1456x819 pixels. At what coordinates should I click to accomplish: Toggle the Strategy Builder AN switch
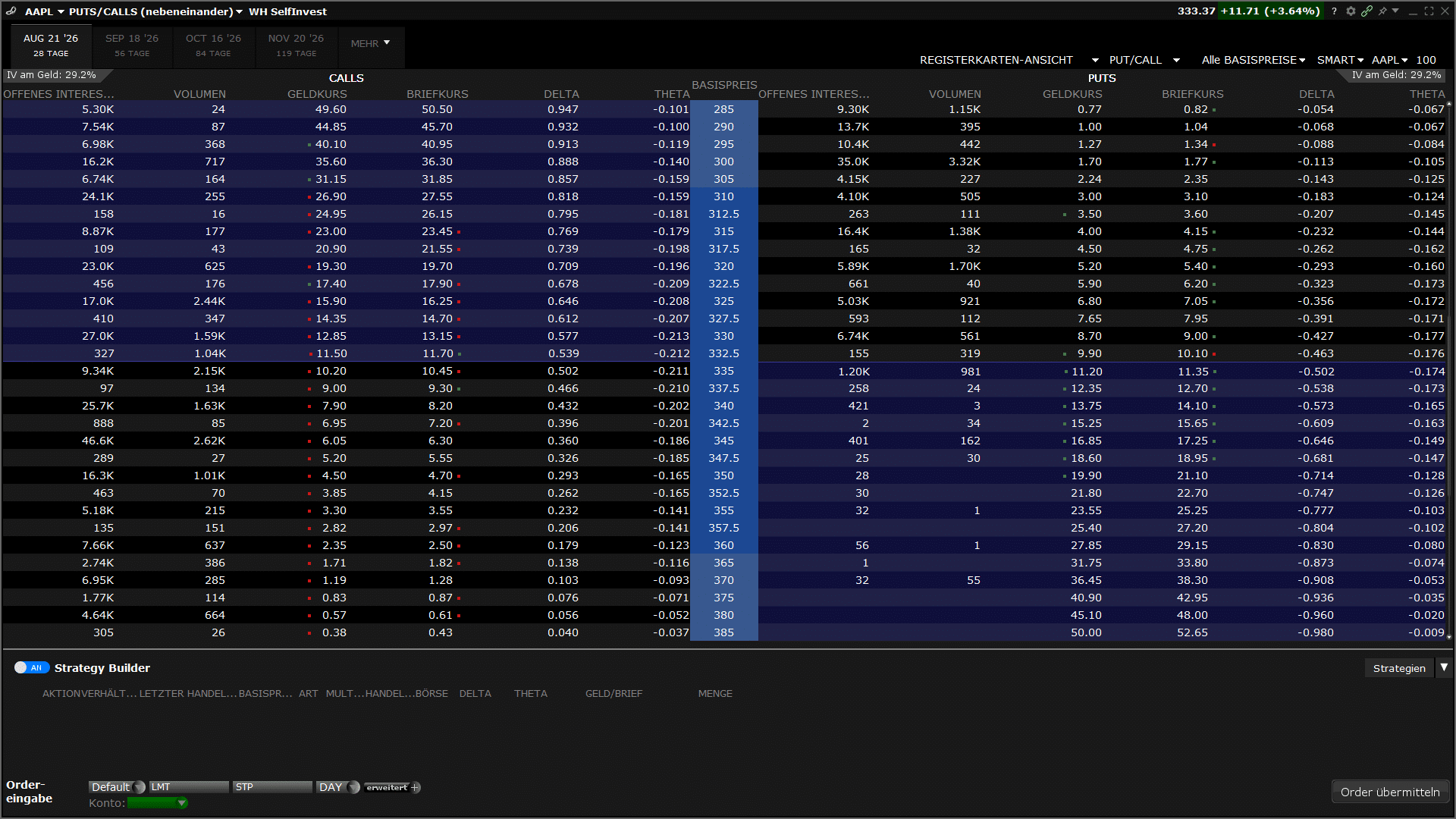[x=32, y=667]
